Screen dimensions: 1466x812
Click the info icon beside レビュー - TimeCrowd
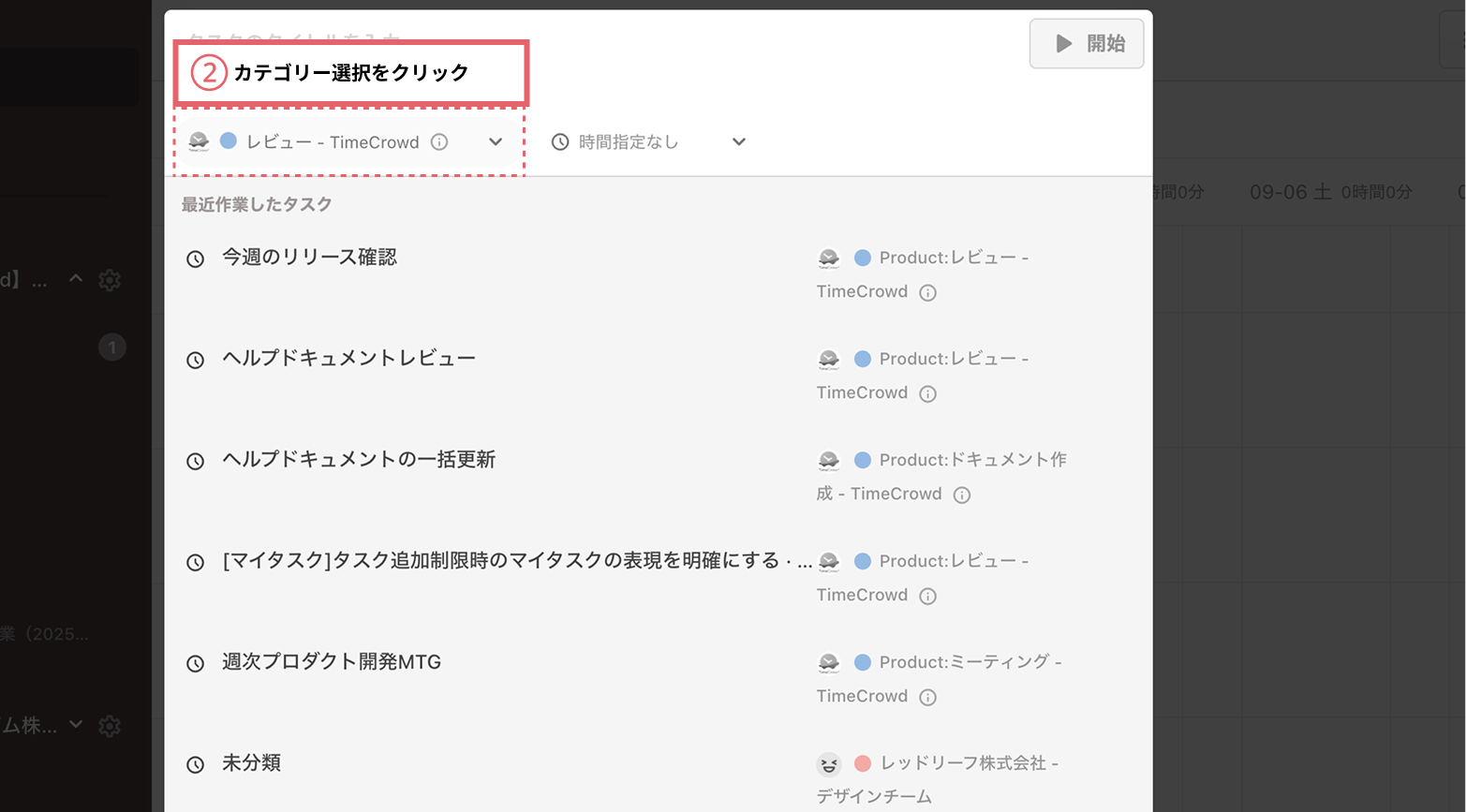coord(439,141)
